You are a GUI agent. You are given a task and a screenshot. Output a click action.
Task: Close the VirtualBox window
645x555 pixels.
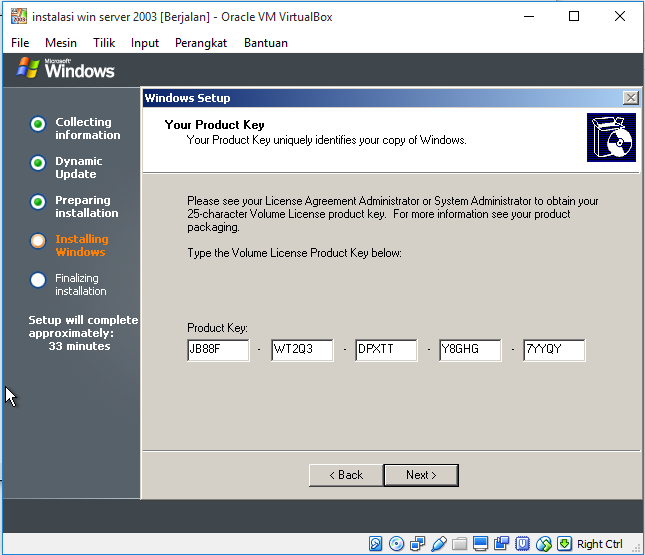(620, 16)
